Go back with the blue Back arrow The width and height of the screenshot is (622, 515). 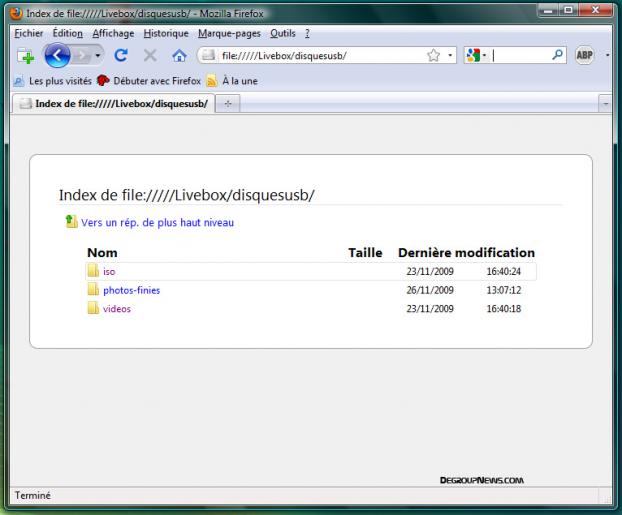[x=57, y=56]
